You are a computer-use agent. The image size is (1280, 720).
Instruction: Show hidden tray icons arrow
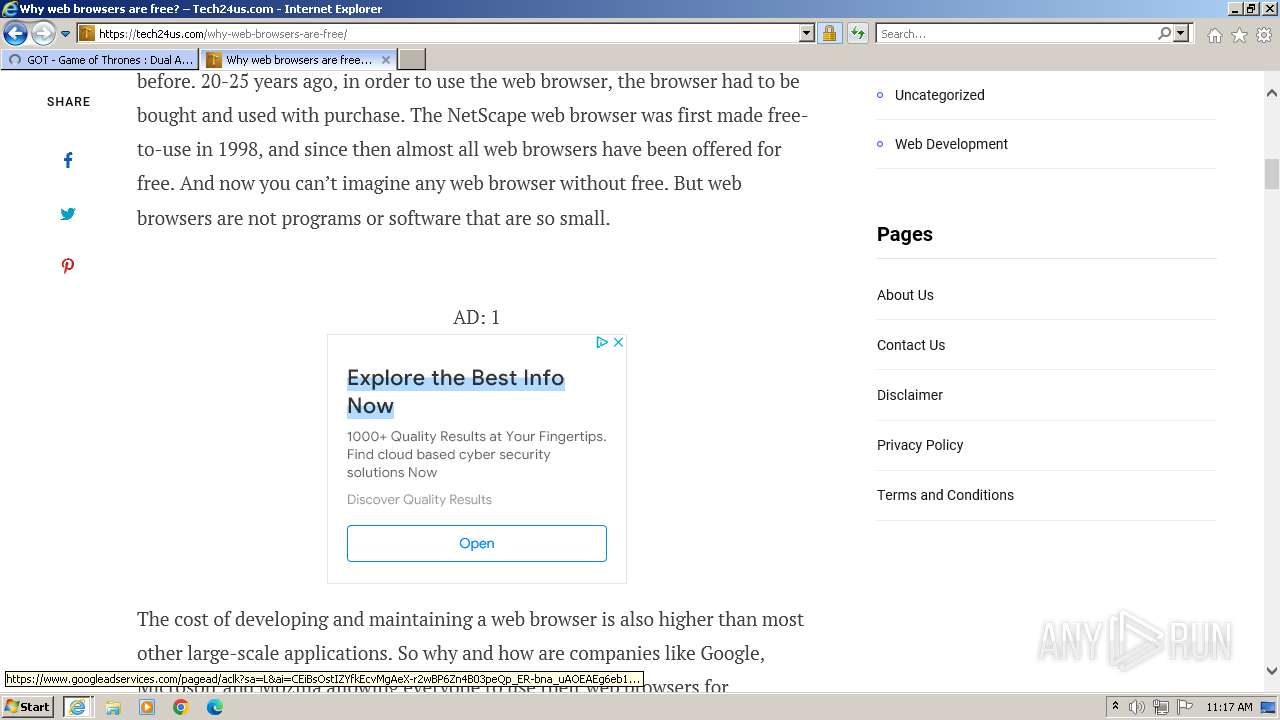(1115, 707)
